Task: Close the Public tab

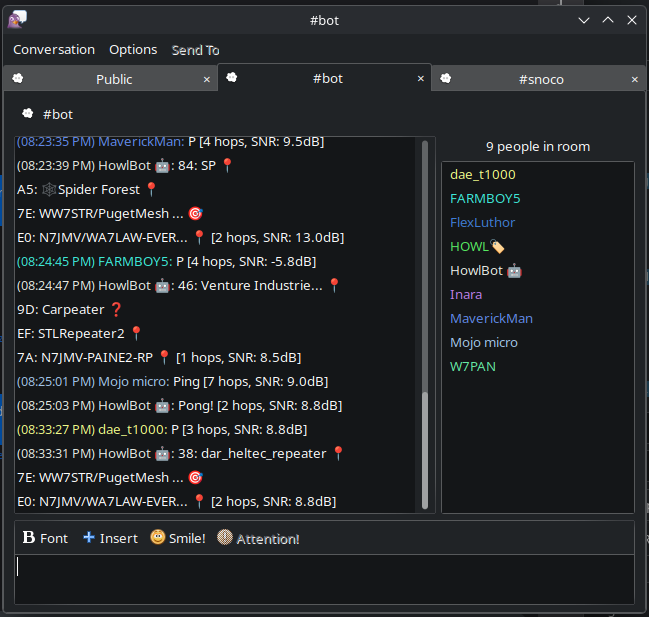Action: click(x=207, y=79)
